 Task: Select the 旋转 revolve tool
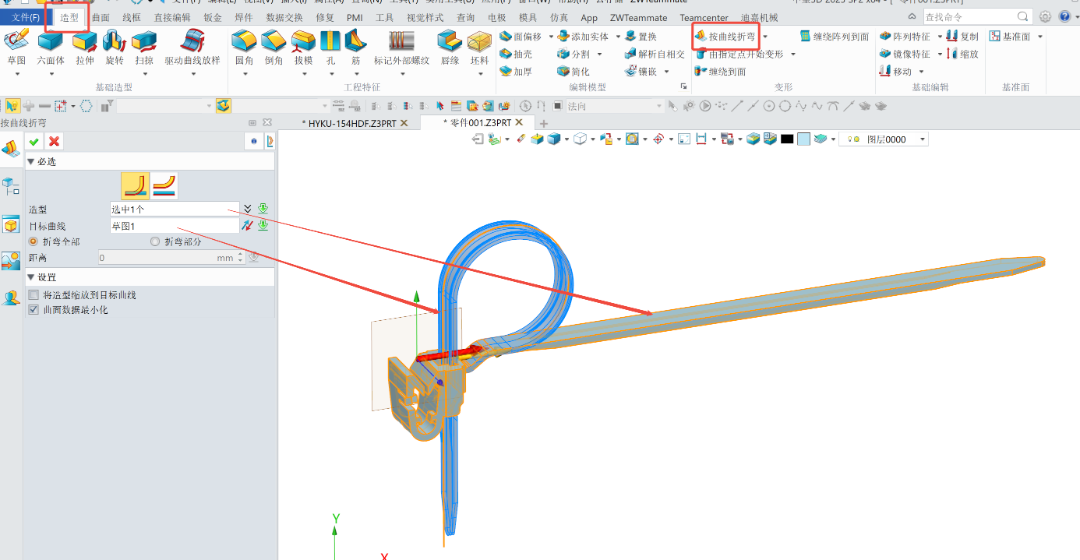coord(114,47)
